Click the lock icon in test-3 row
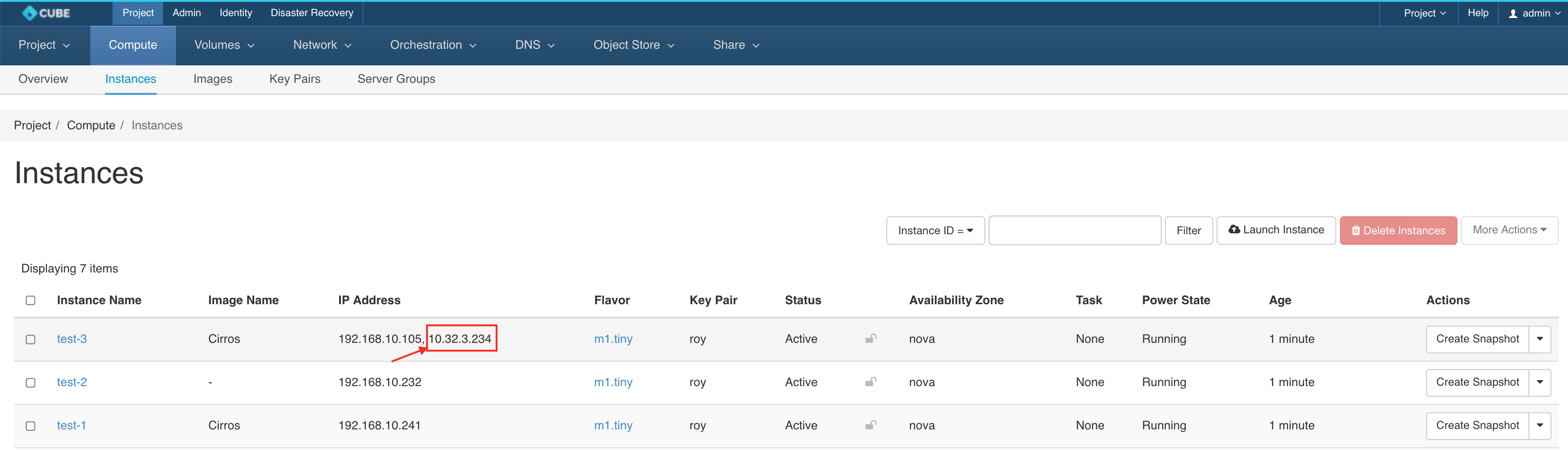Image resolution: width=1568 pixels, height=451 pixels. pyautogui.click(x=871, y=339)
